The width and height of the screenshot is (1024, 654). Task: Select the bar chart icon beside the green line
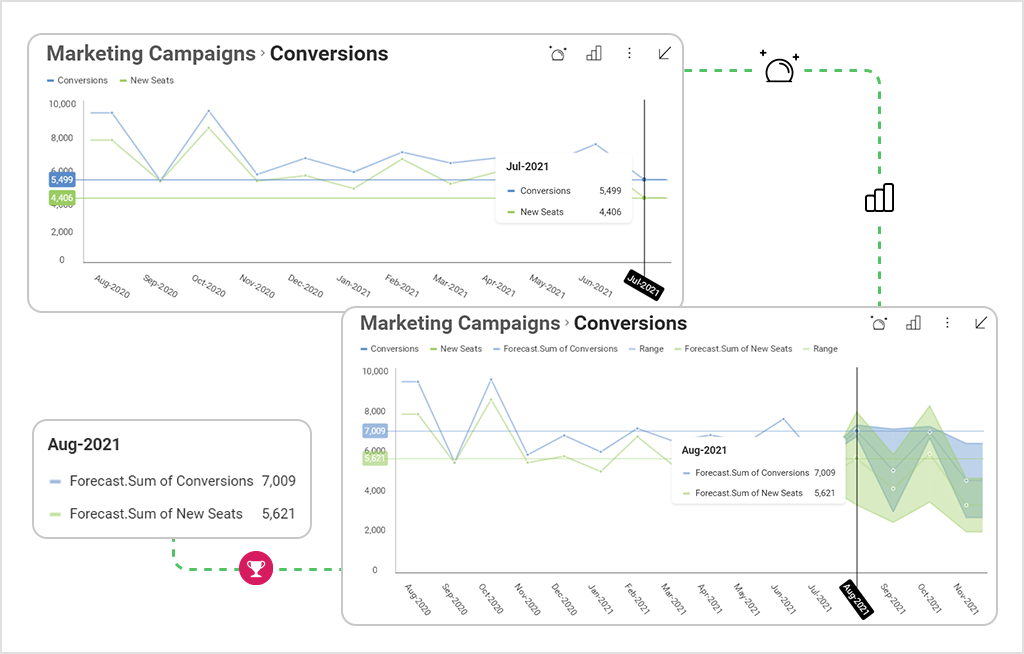coord(879,198)
